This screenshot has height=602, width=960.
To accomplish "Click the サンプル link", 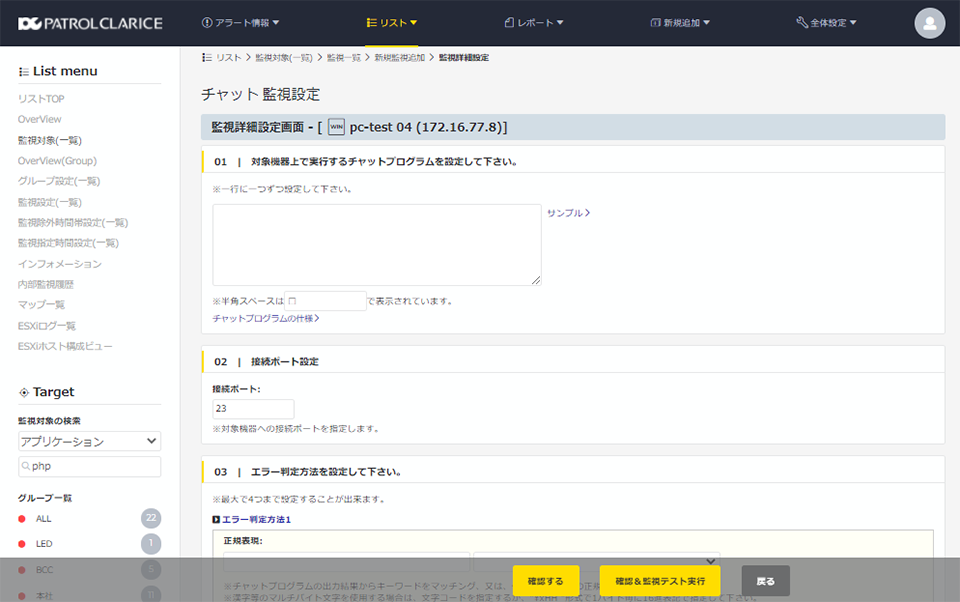I will [x=568, y=213].
